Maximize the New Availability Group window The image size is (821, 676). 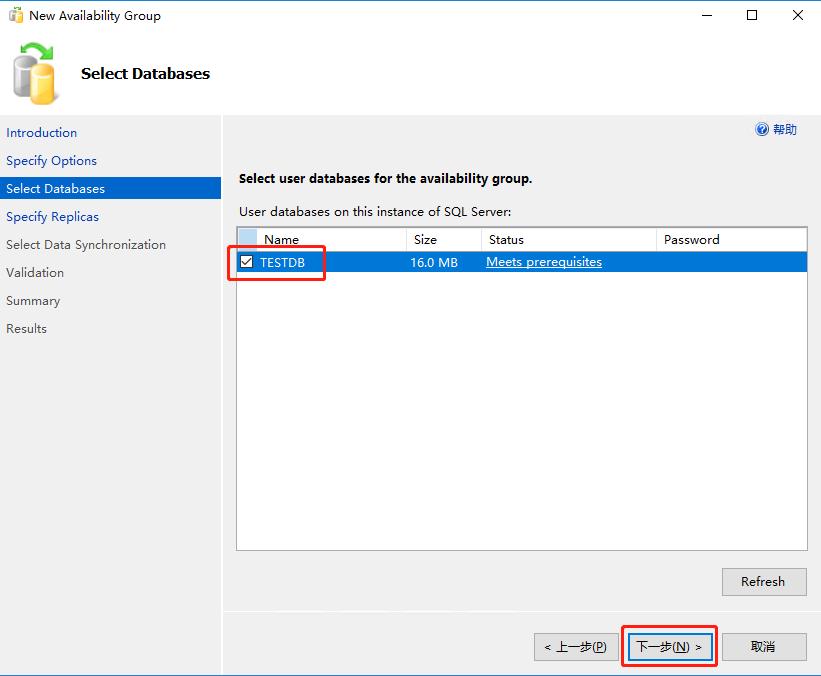752,15
